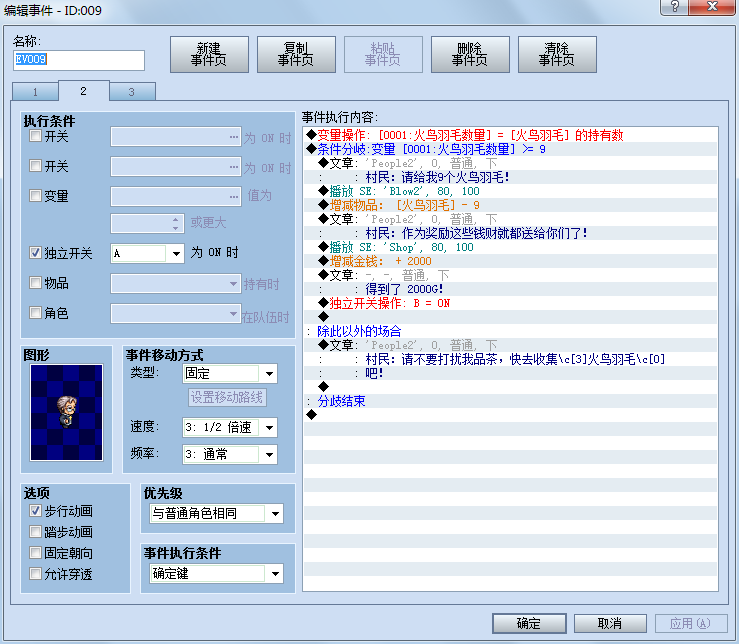Confirm with the 确定 button

coord(529,623)
